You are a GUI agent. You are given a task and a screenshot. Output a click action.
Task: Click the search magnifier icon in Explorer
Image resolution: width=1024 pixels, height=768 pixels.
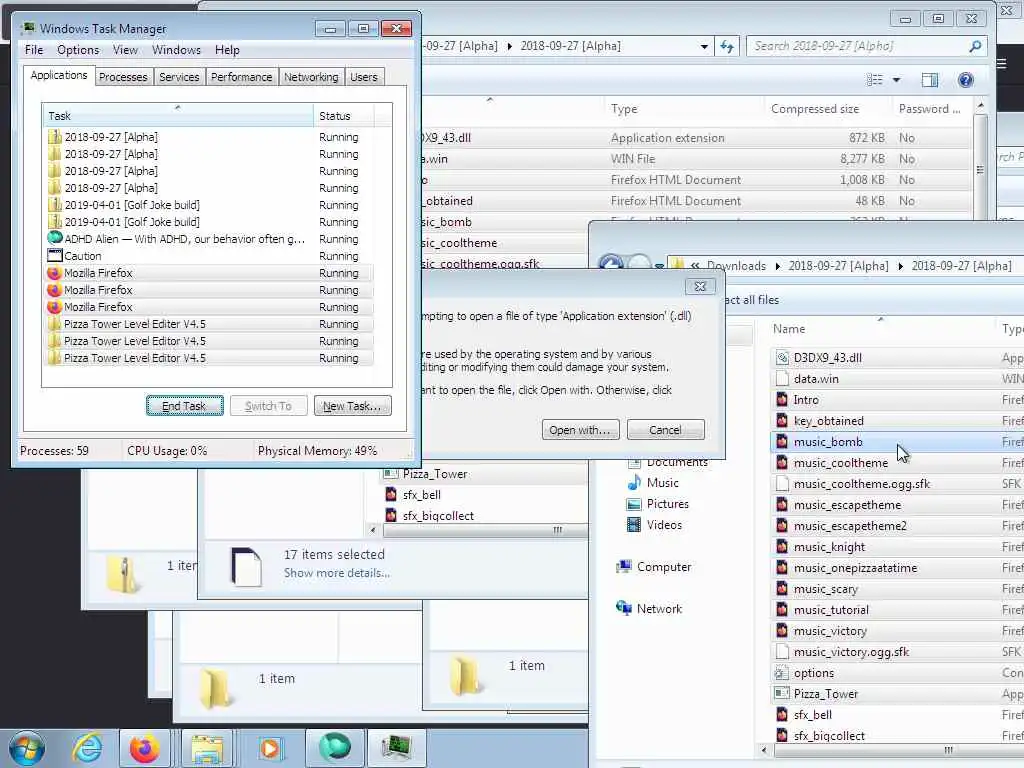click(x=975, y=46)
